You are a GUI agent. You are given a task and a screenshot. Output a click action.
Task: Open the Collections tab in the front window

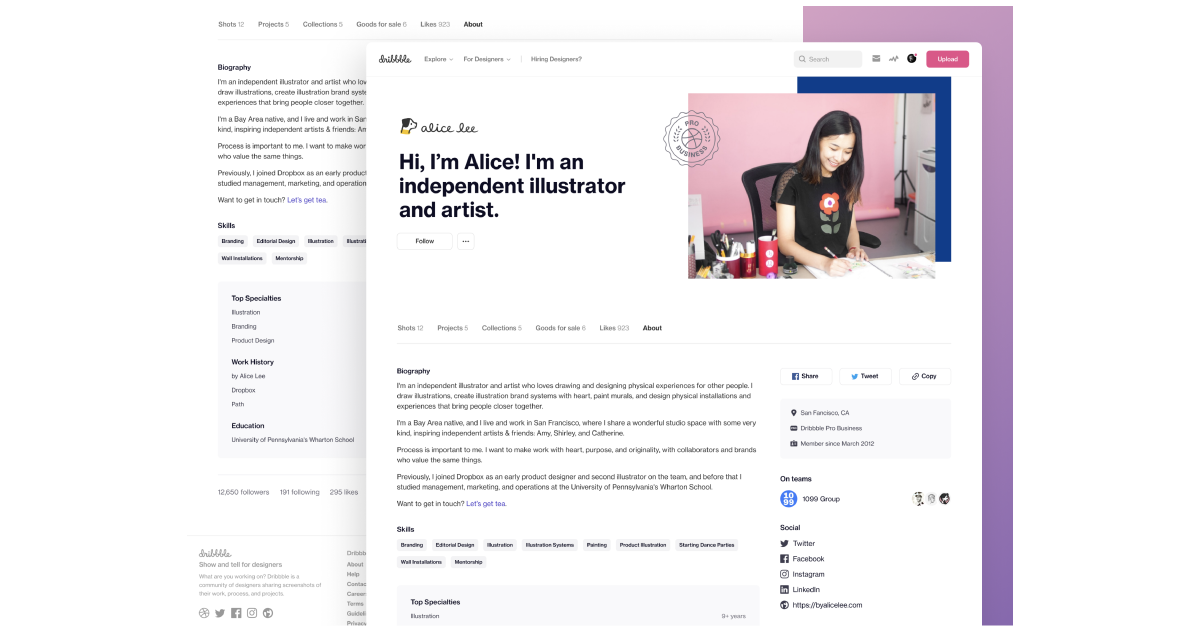tap(502, 328)
